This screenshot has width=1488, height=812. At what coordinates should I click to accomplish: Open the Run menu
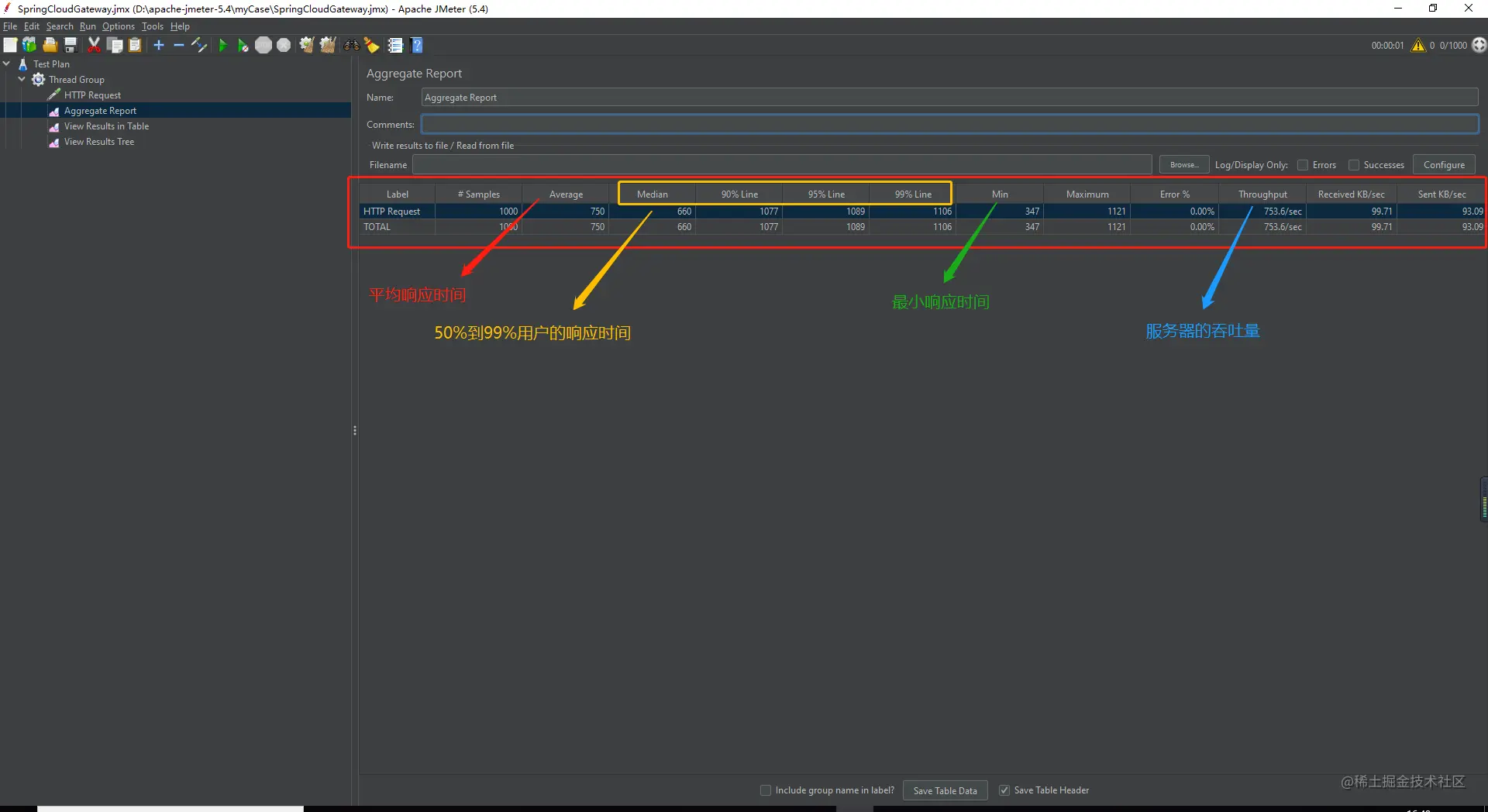click(88, 26)
